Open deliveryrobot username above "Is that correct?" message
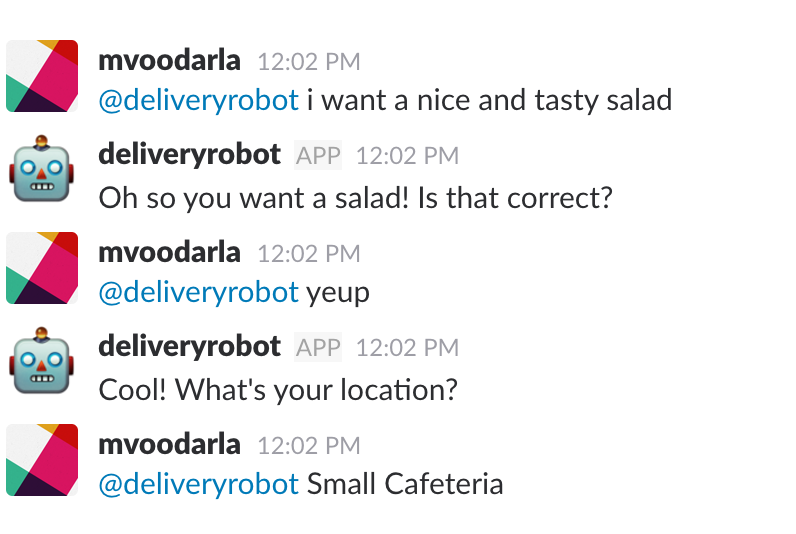Viewport: 796px width, 534px height. click(190, 155)
